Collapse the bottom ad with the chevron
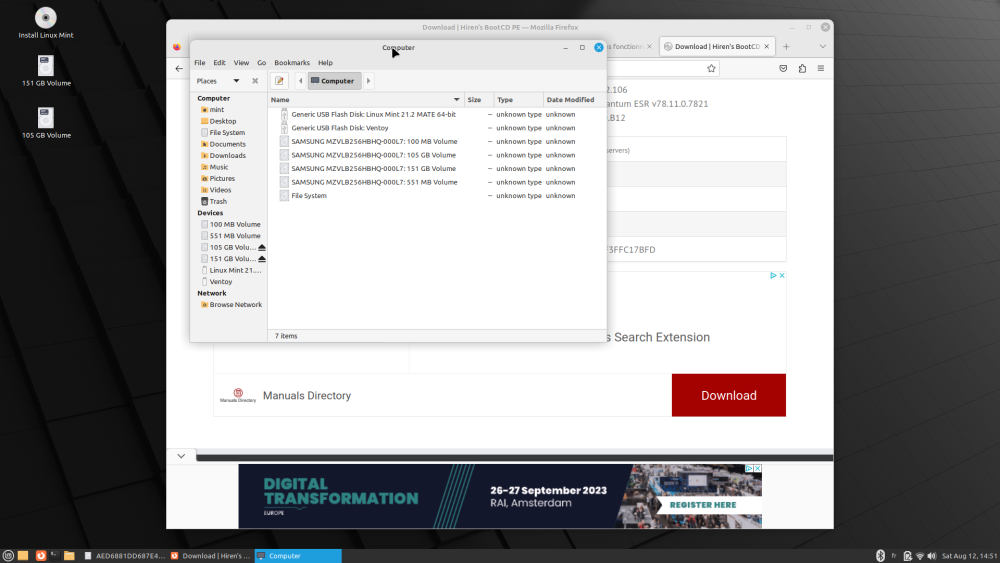This screenshot has height=563, width=1000. tap(181, 456)
